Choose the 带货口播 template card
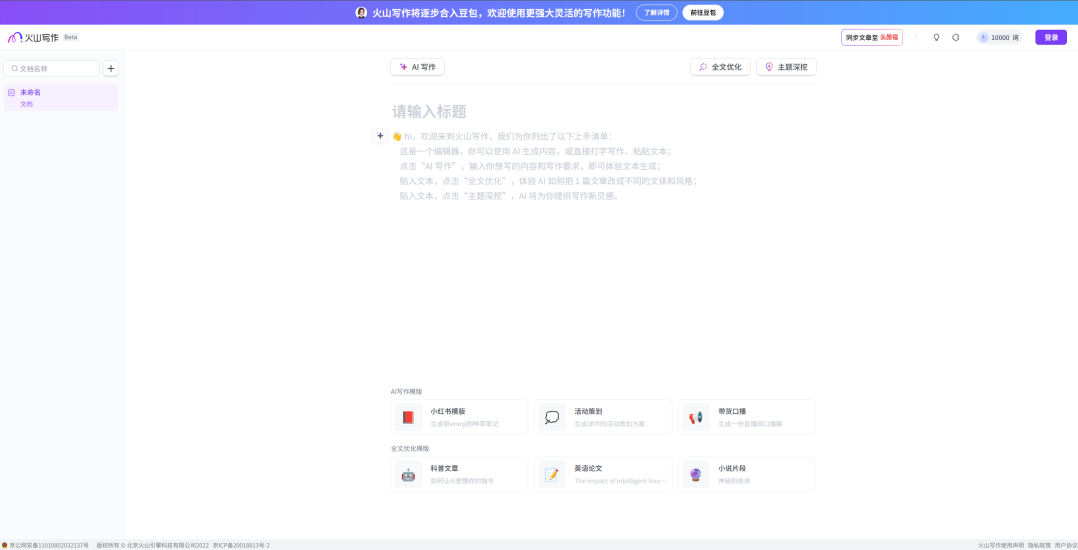This screenshot has height=550, width=1078. pyautogui.click(x=747, y=417)
